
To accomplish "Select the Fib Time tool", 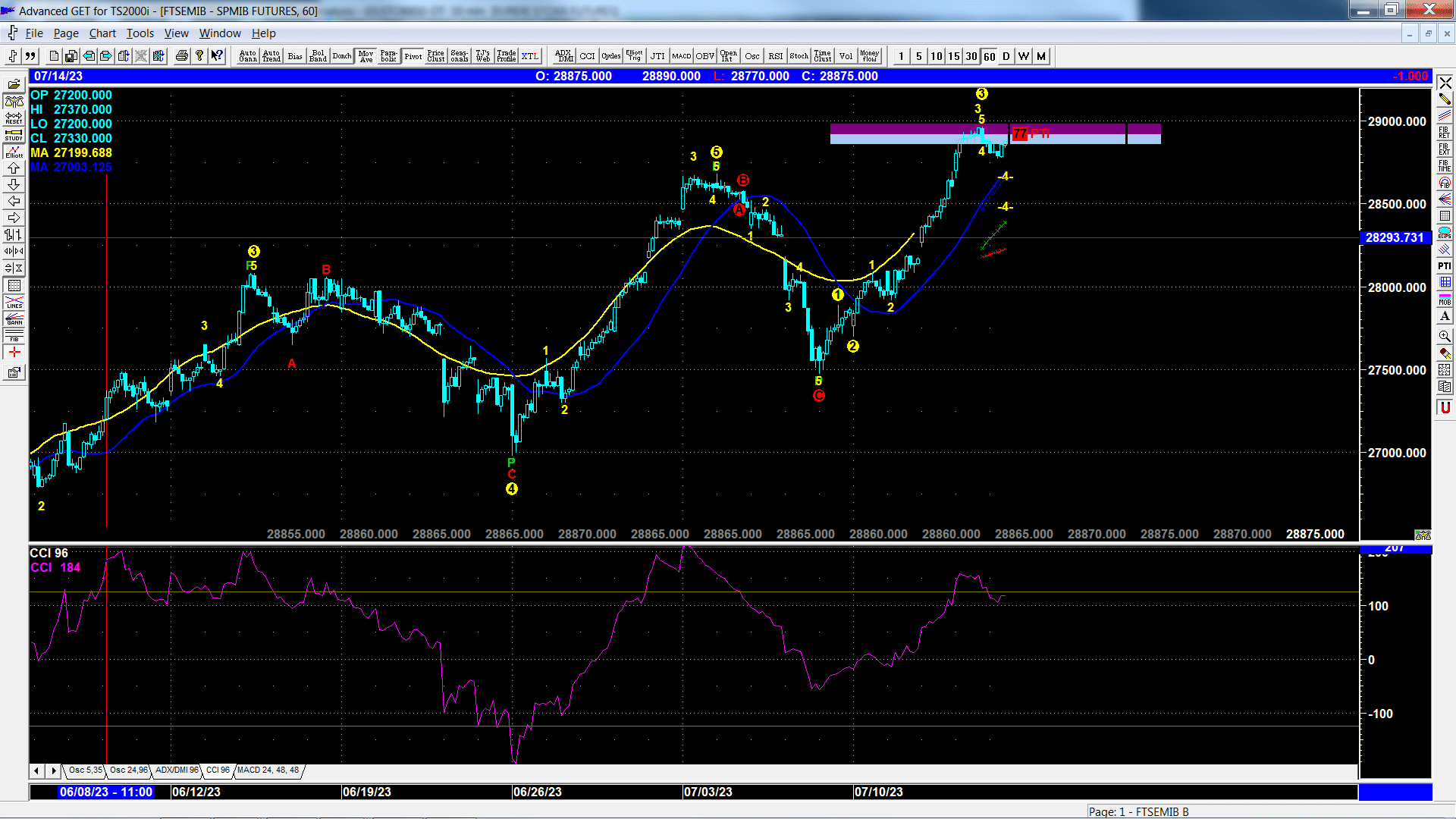I will click(1445, 166).
